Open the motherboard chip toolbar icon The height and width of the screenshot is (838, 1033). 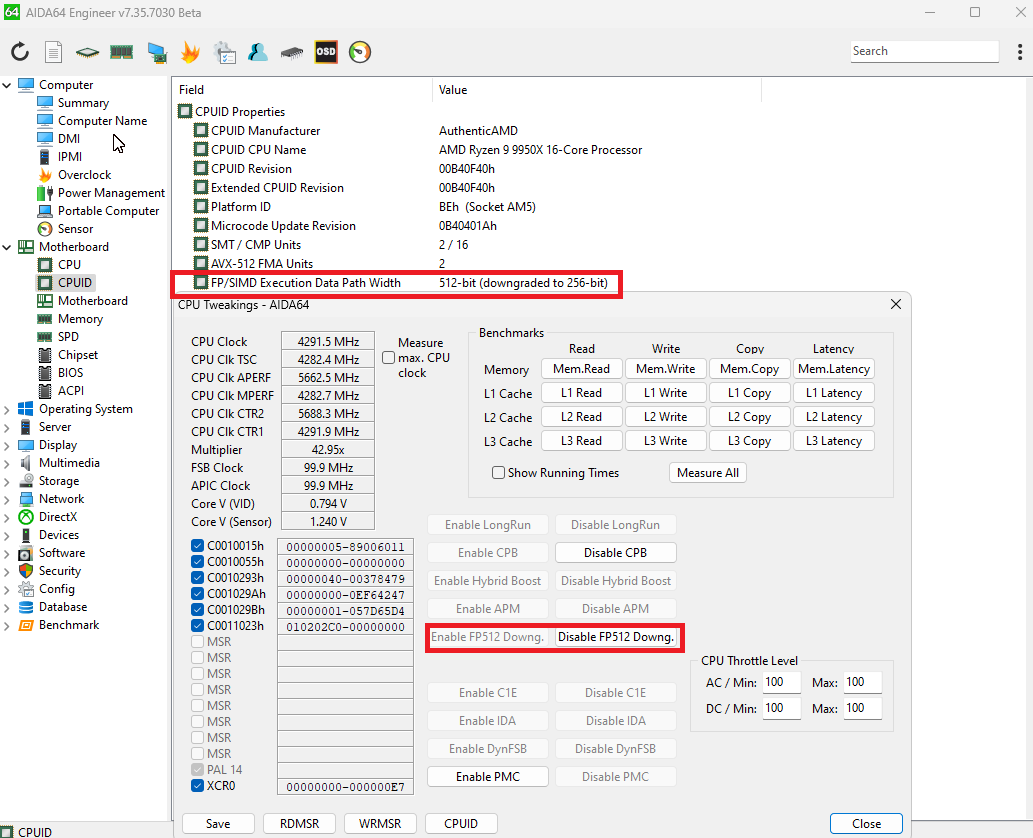tap(87, 52)
